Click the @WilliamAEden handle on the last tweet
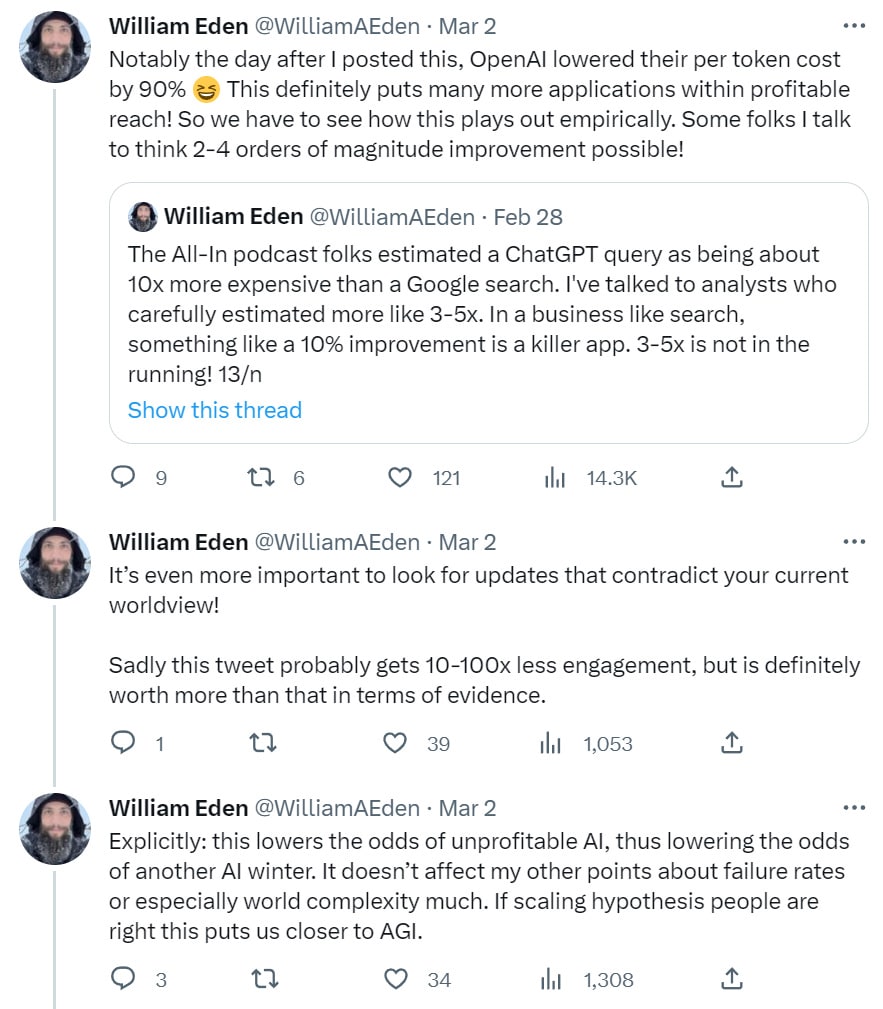883x1009 pixels. tap(338, 807)
